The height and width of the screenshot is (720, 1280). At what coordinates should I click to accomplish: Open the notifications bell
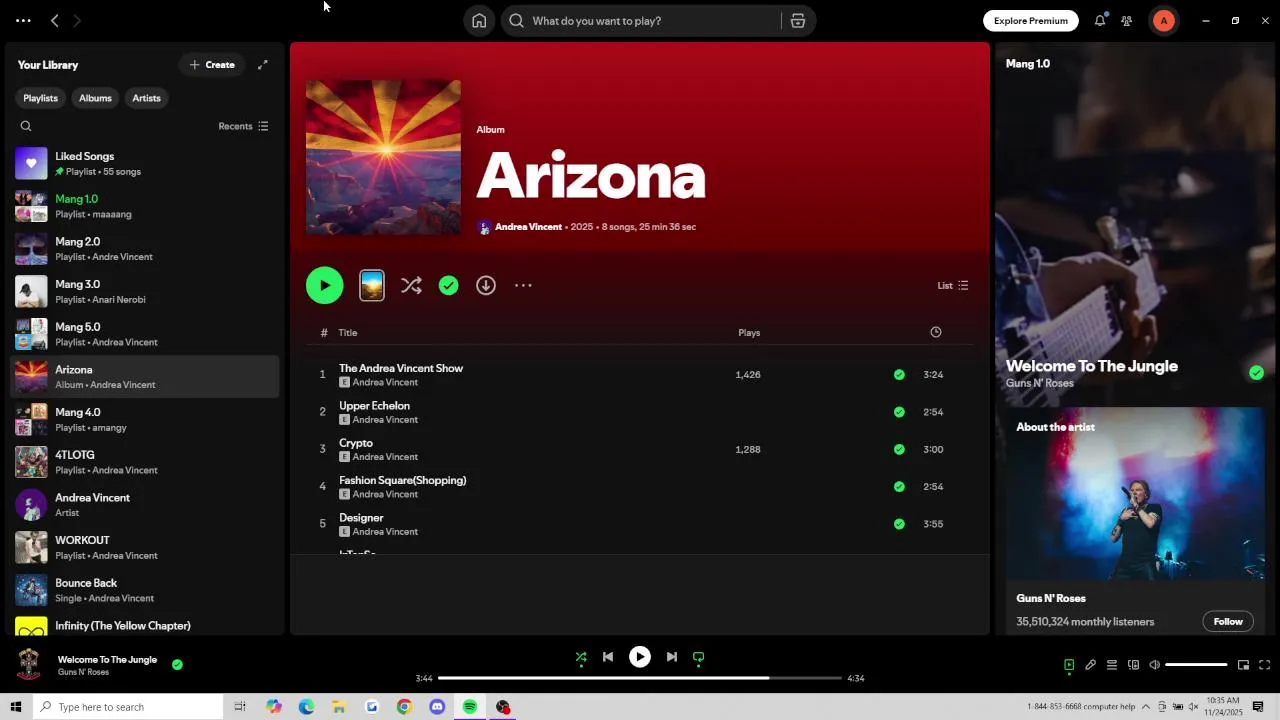tap(1100, 21)
